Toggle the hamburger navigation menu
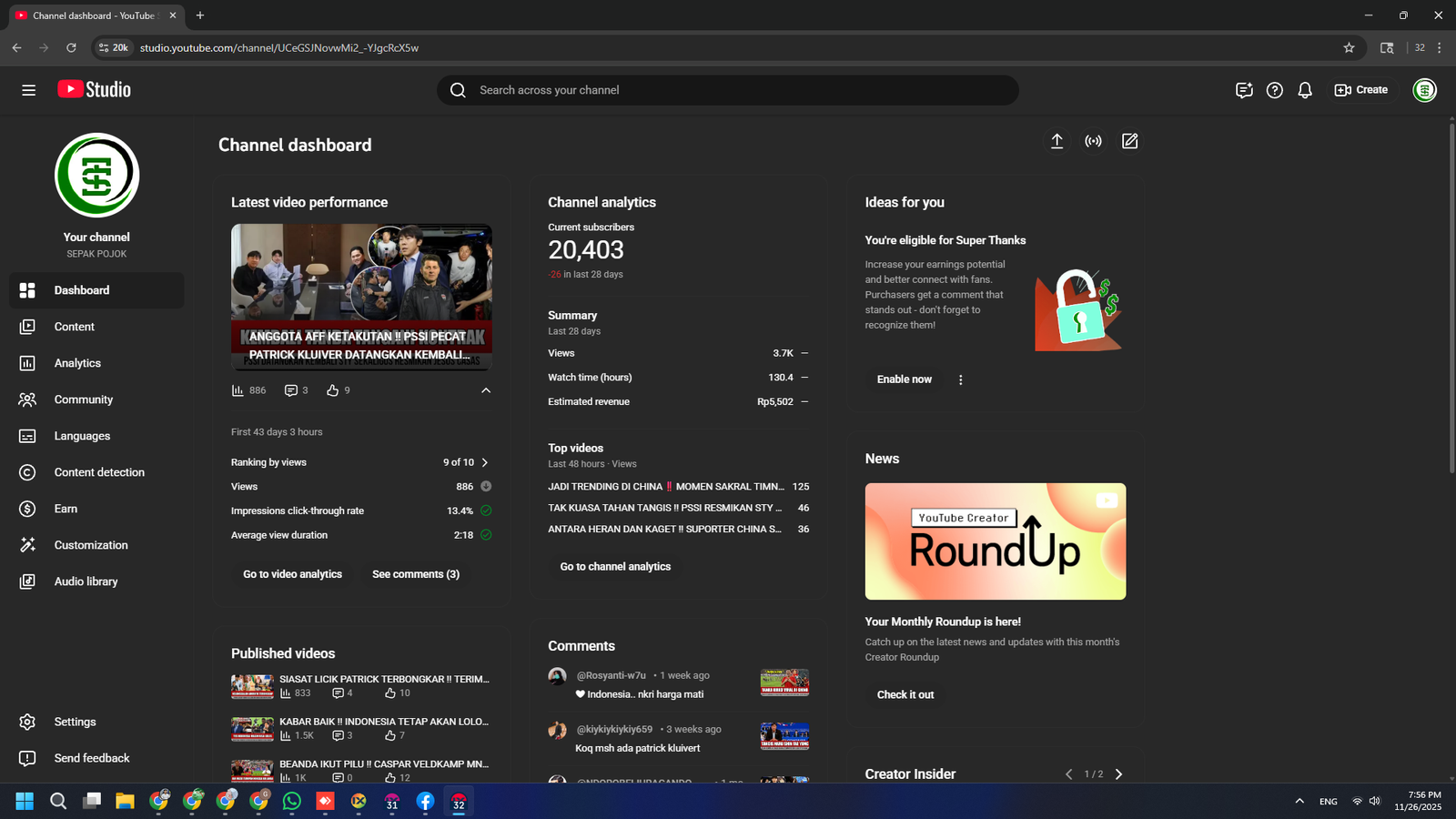 point(29,90)
